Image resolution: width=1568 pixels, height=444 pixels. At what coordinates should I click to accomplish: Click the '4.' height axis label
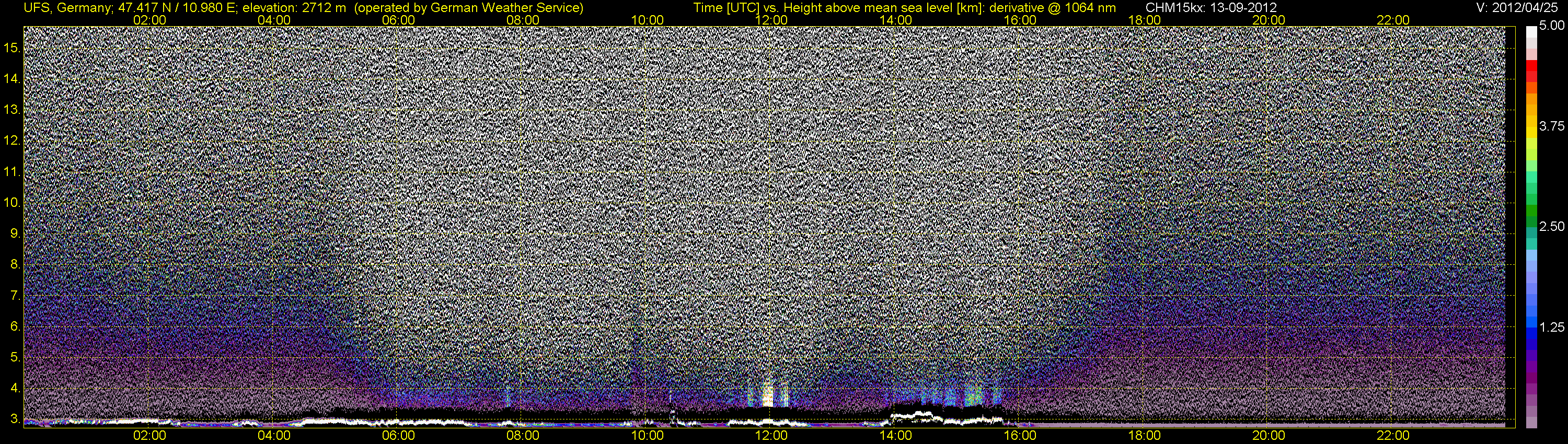(15, 388)
